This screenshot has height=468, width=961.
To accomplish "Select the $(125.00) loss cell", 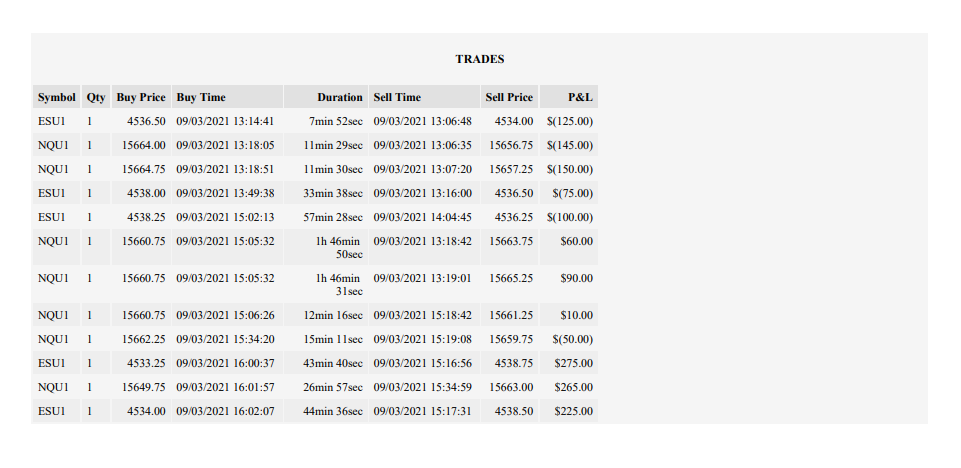I will tap(569, 121).
